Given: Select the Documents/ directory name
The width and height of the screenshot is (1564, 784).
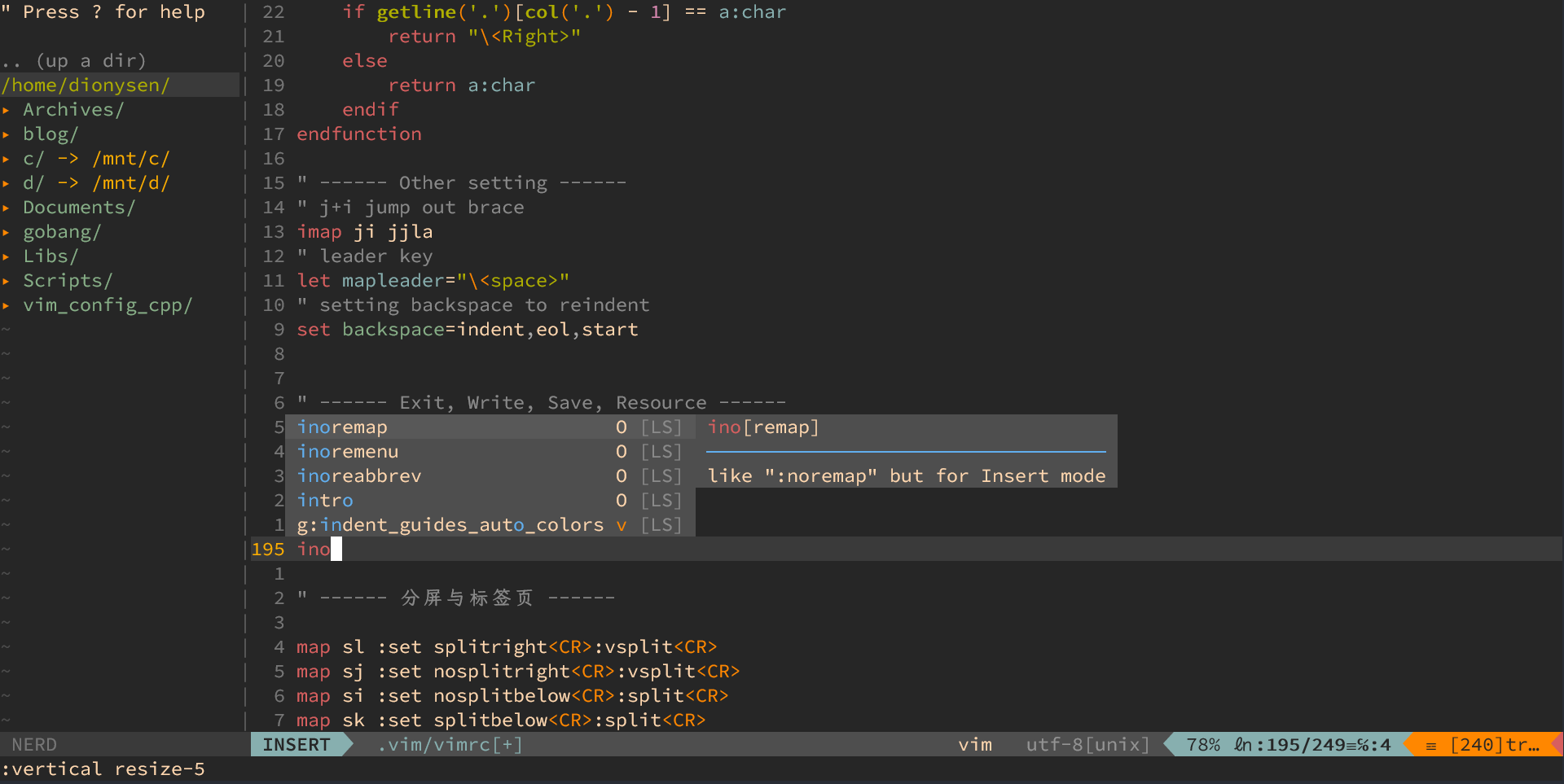Looking at the screenshot, I should click(x=79, y=208).
